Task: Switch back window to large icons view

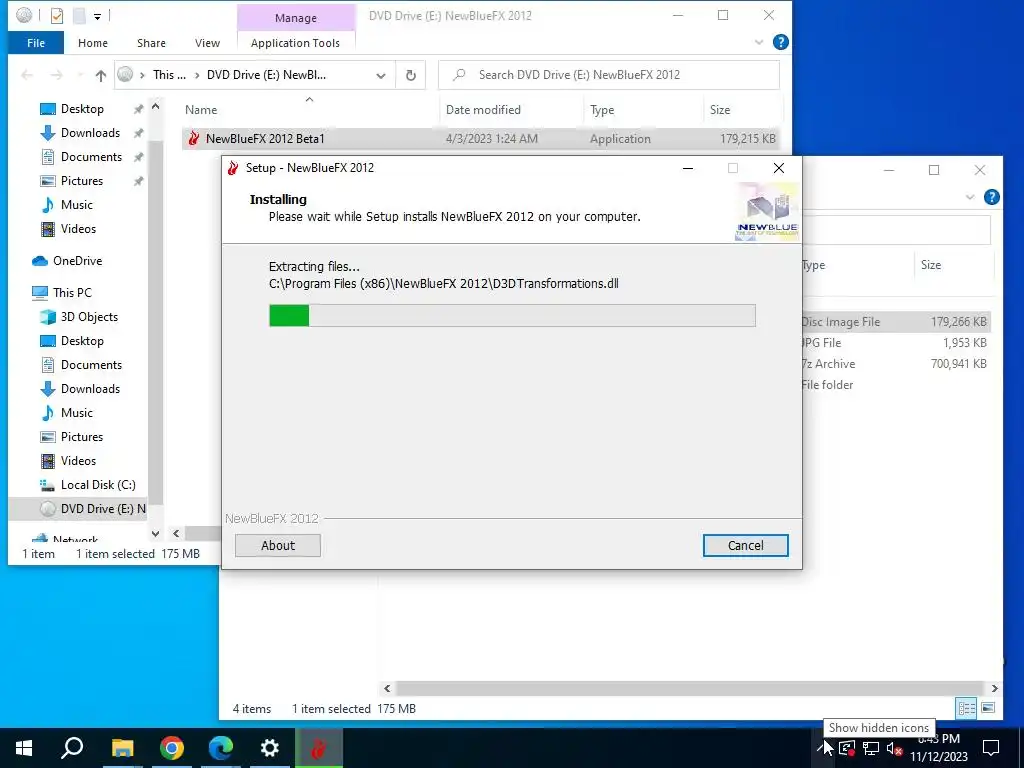Action: coord(988,708)
